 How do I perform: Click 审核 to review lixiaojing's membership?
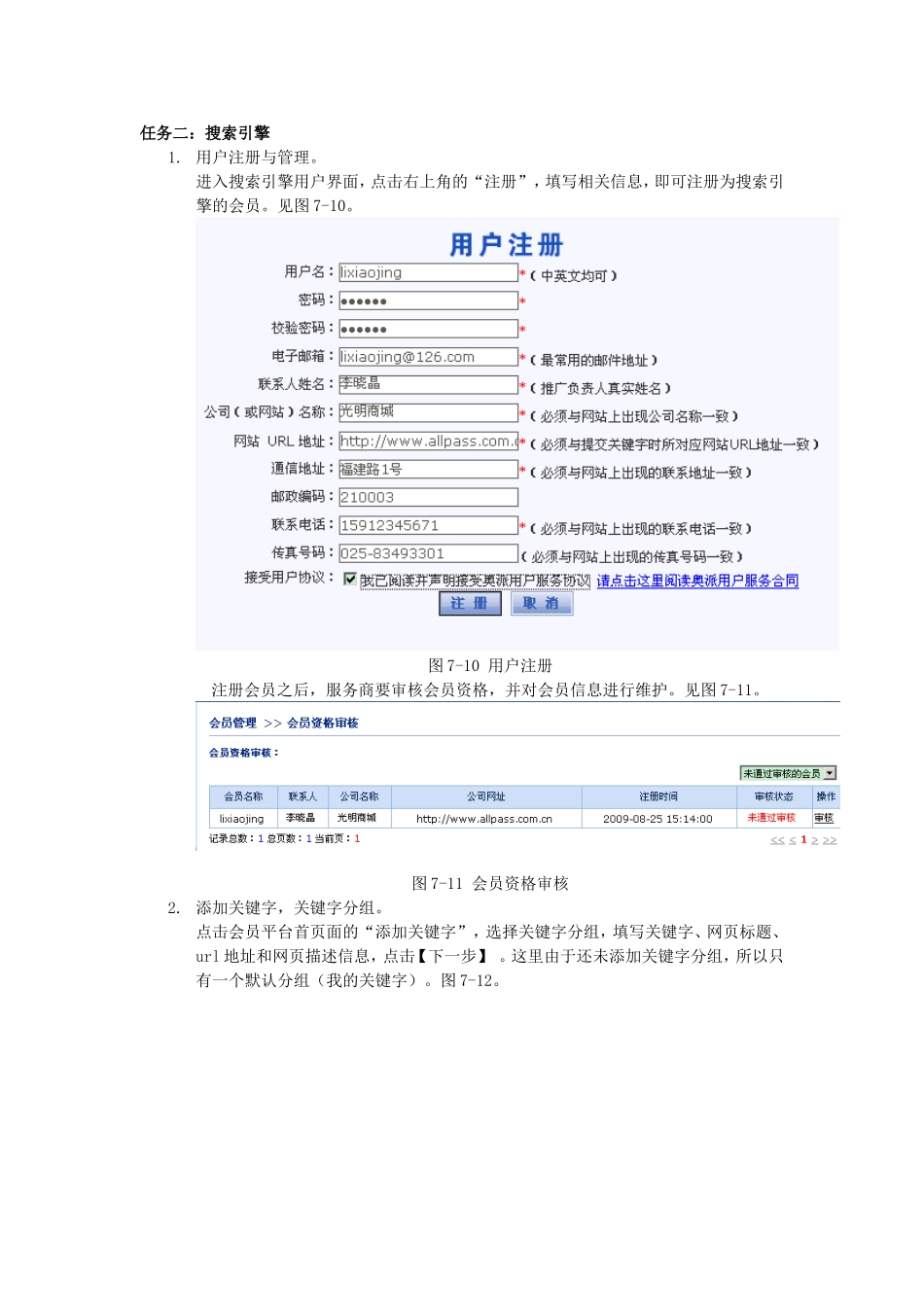(823, 818)
